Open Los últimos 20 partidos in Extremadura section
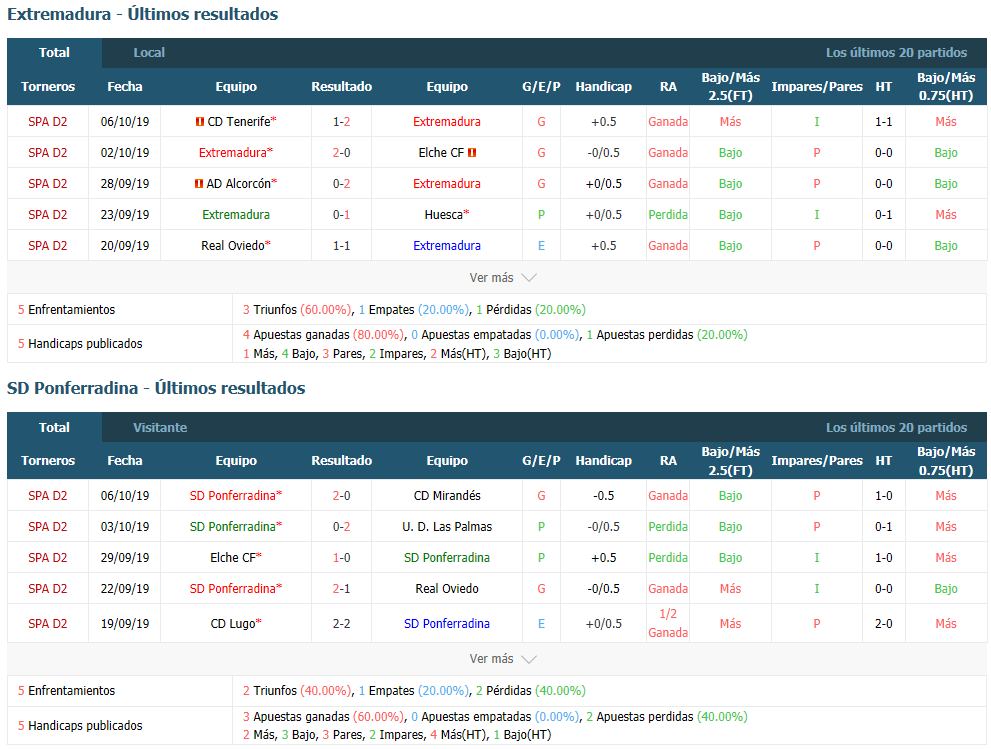 pos(896,53)
